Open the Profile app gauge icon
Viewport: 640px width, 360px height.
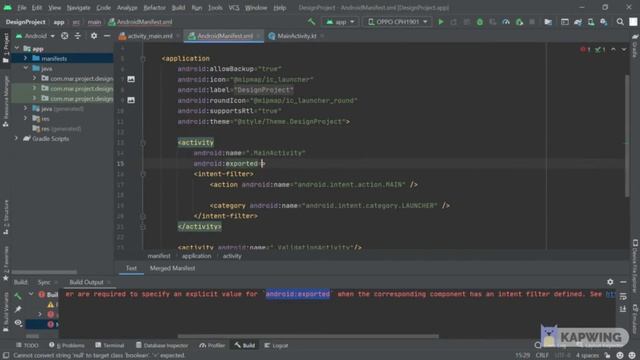[x=506, y=22]
